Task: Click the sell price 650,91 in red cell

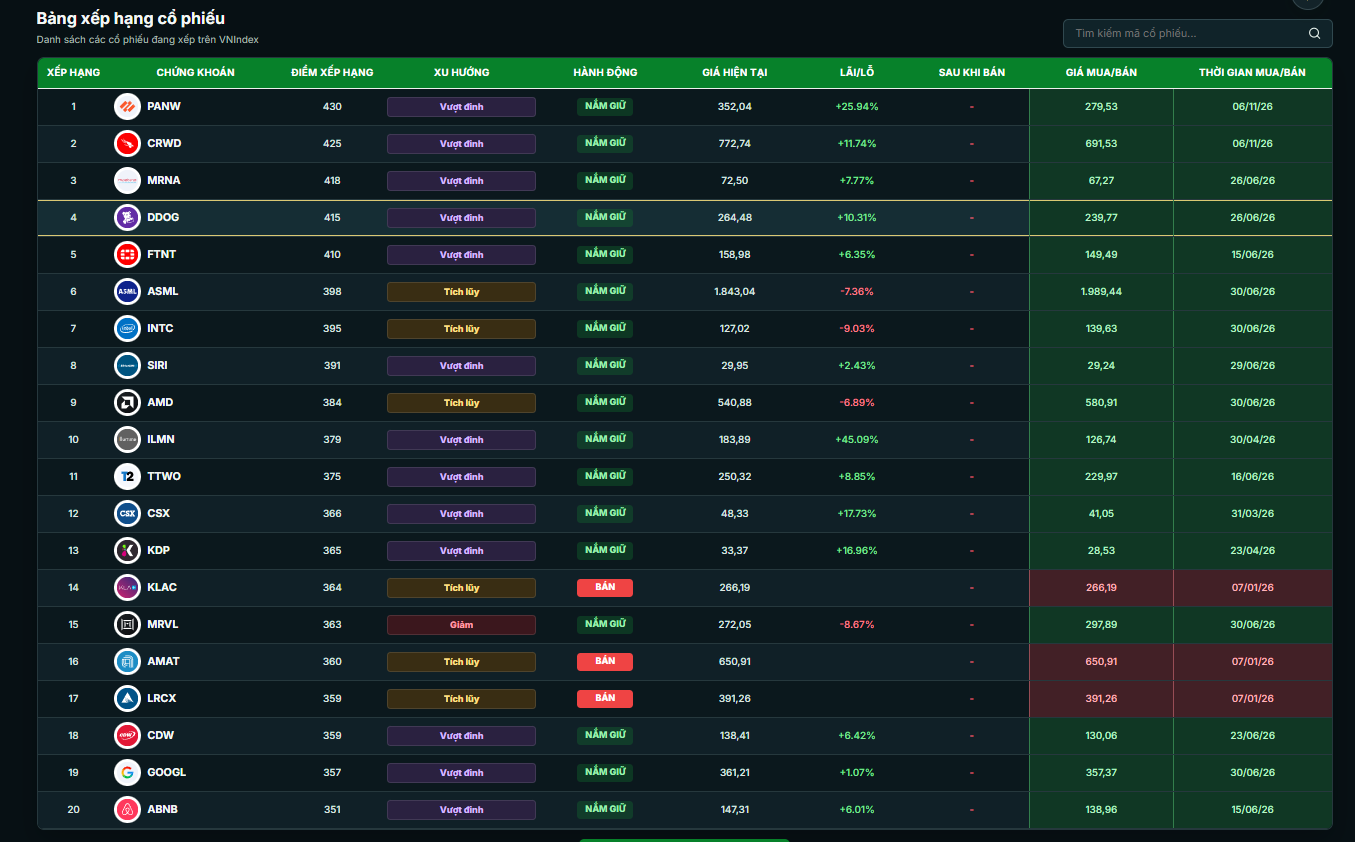Action: (x=1101, y=661)
